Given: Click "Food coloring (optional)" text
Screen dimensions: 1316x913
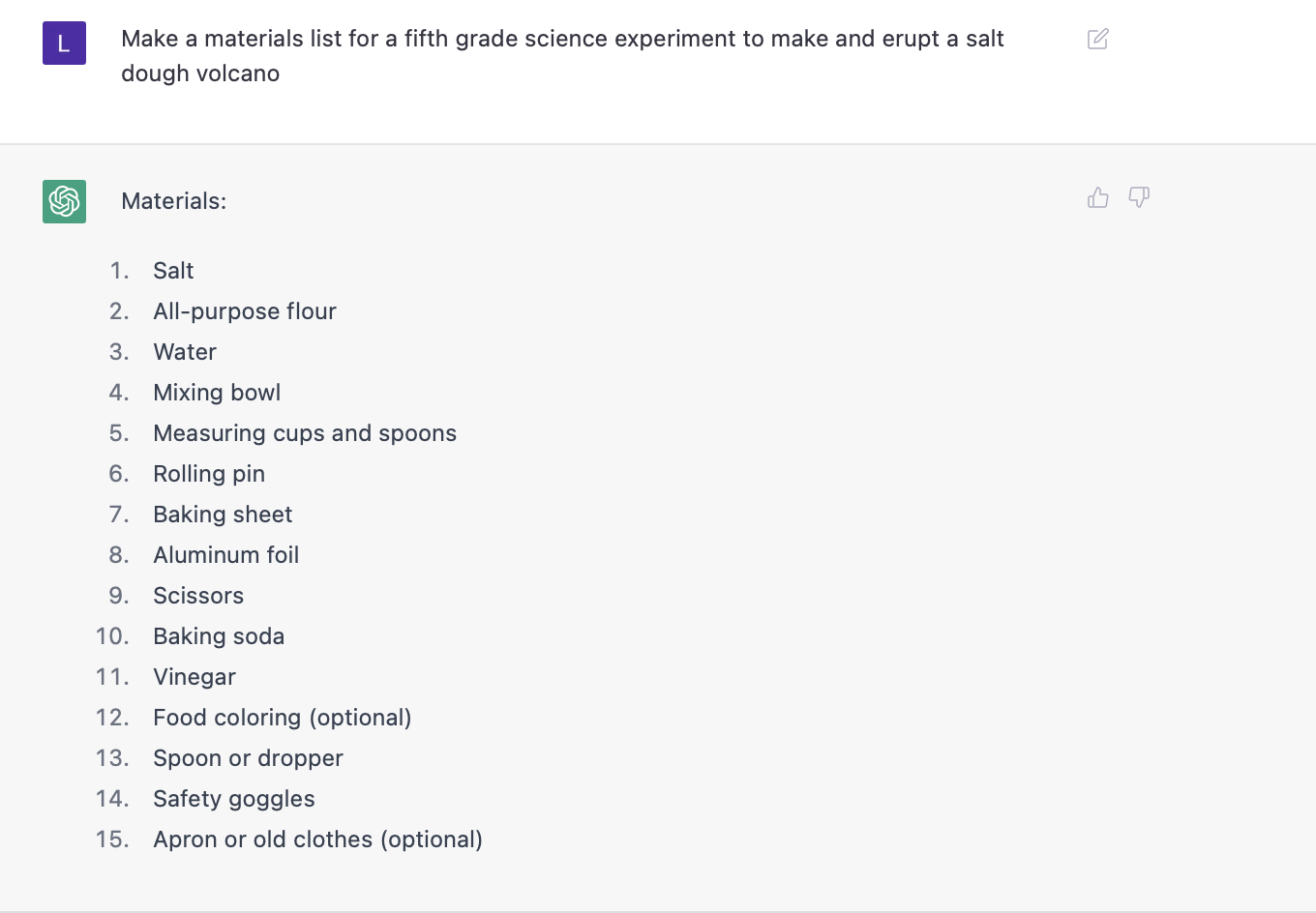Looking at the screenshot, I should [283, 718].
